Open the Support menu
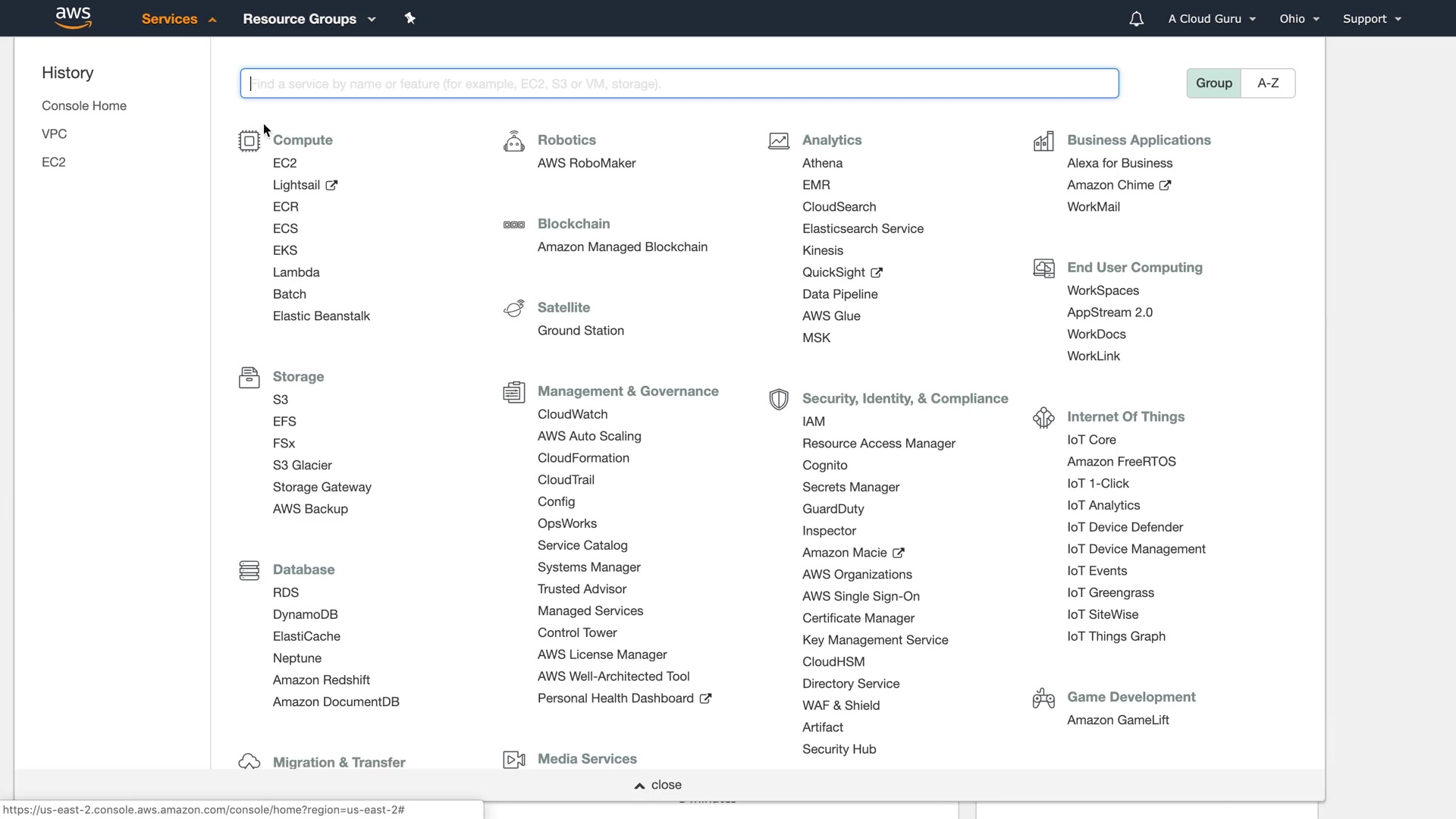The width and height of the screenshot is (1456, 819). [1371, 19]
